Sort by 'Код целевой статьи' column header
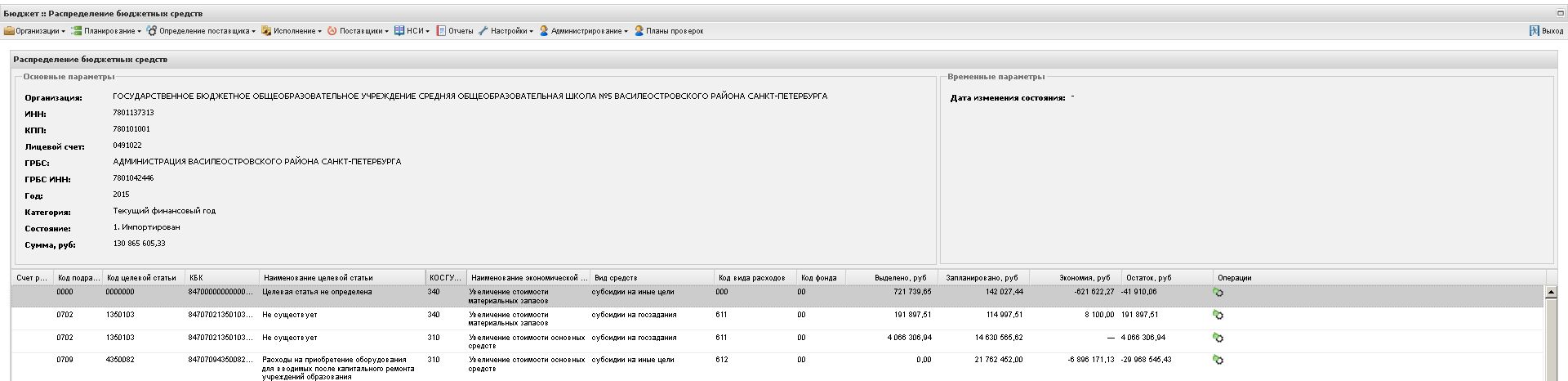Screen dimensions: 1568x381 click(144, 278)
